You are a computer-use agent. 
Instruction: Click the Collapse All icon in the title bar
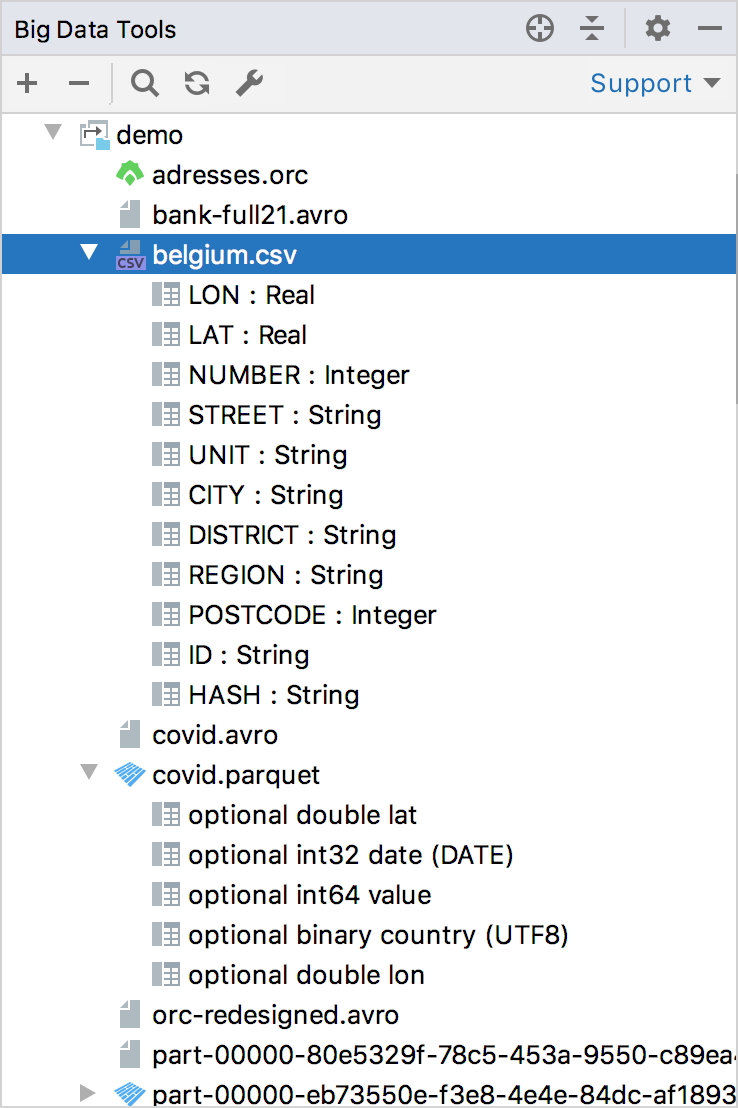coord(592,28)
